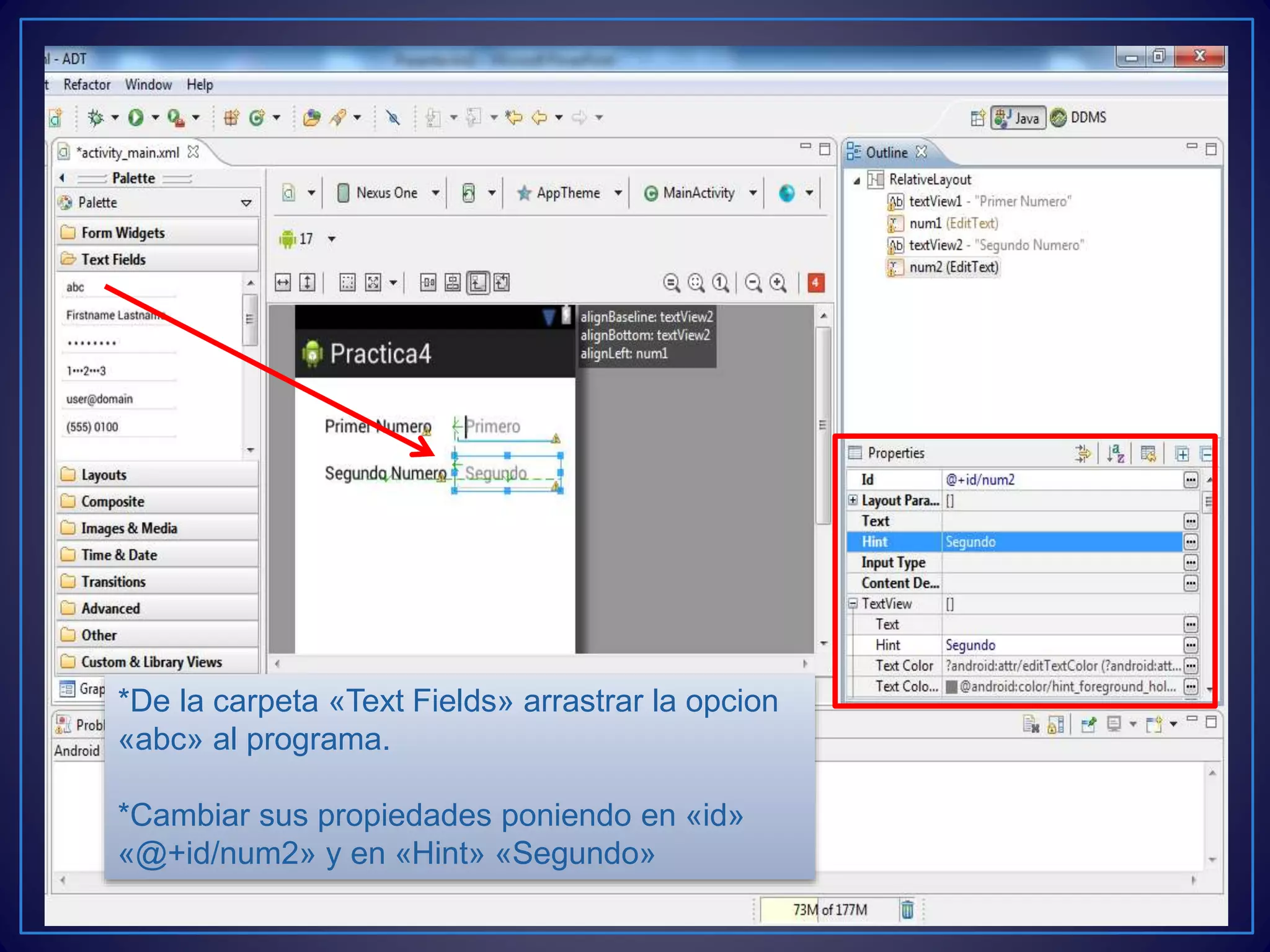Click the 73M of 177M heap status
Image resolution: width=1270 pixels, height=952 pixels.
[830, 910]
